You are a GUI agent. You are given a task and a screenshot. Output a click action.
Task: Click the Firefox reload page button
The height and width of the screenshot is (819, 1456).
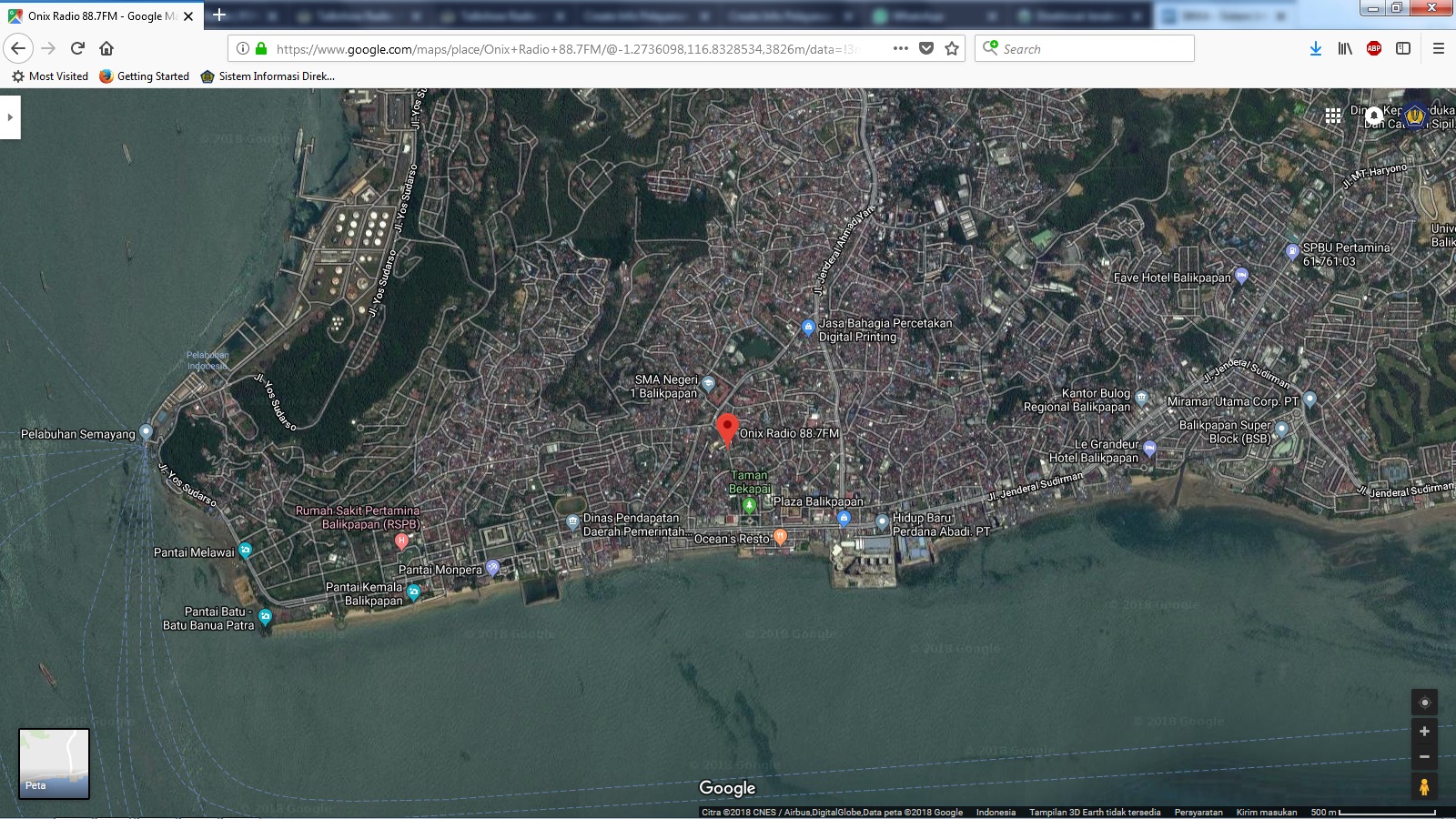(x=77, y=48)
